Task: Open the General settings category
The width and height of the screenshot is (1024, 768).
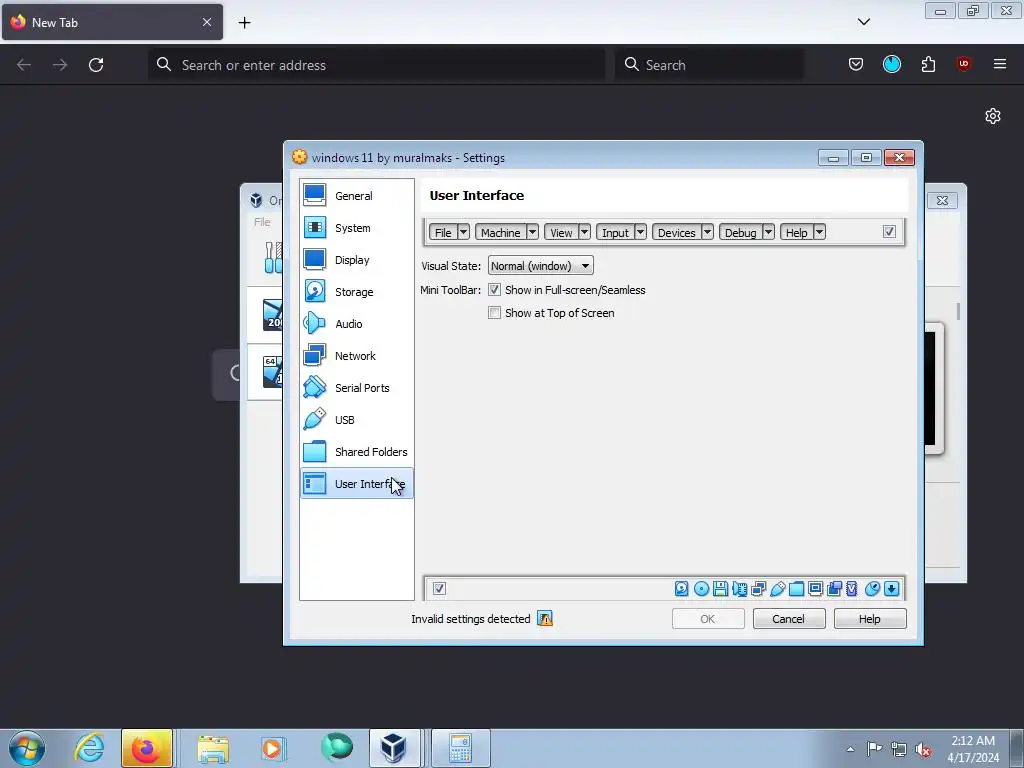Action: 357,195
